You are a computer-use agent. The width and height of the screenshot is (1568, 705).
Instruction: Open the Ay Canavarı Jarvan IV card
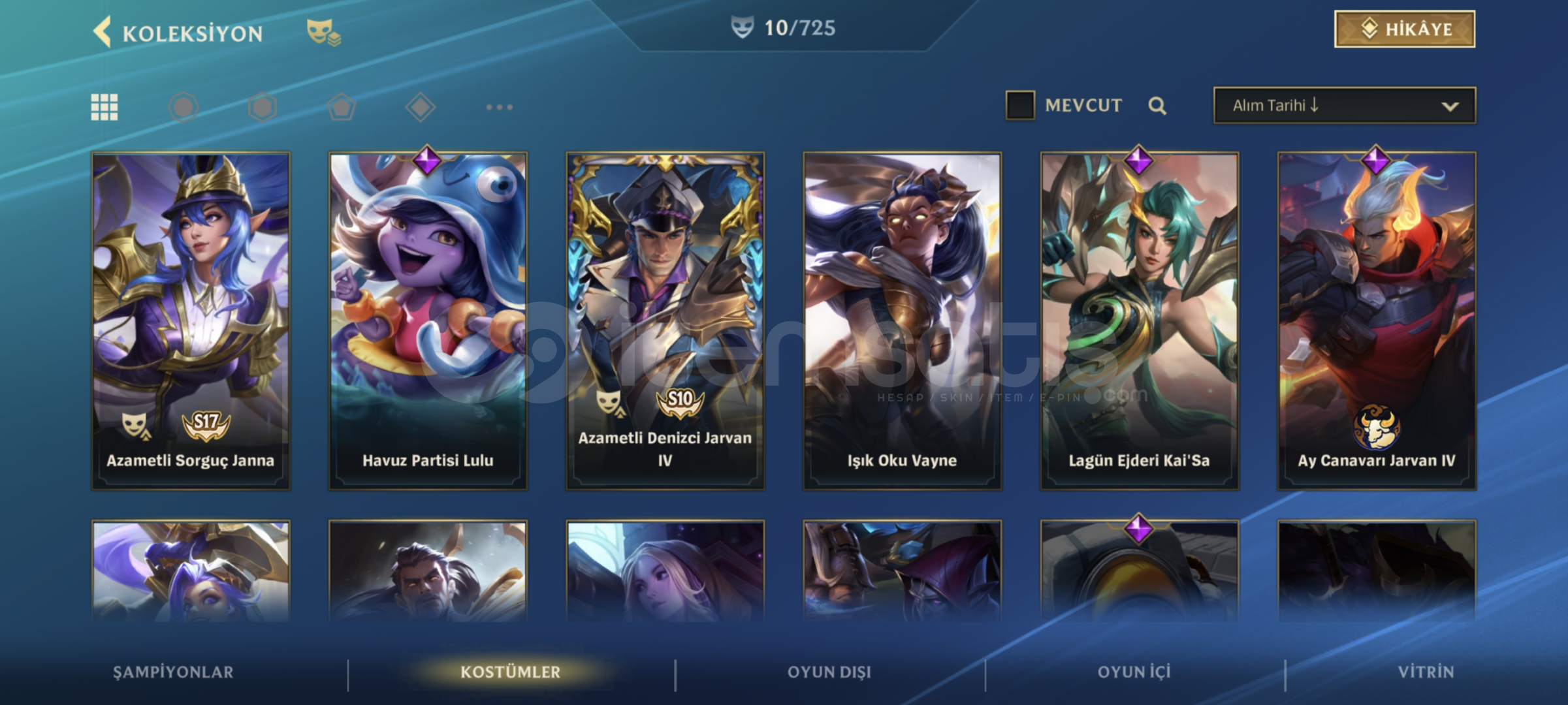[1377, 321]
